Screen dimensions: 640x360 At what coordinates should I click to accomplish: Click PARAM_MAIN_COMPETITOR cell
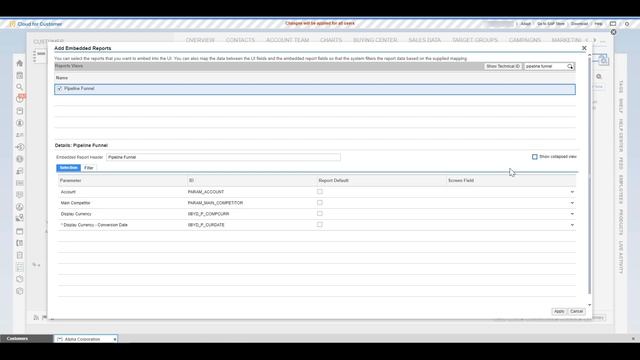click(x=215, y=203)
